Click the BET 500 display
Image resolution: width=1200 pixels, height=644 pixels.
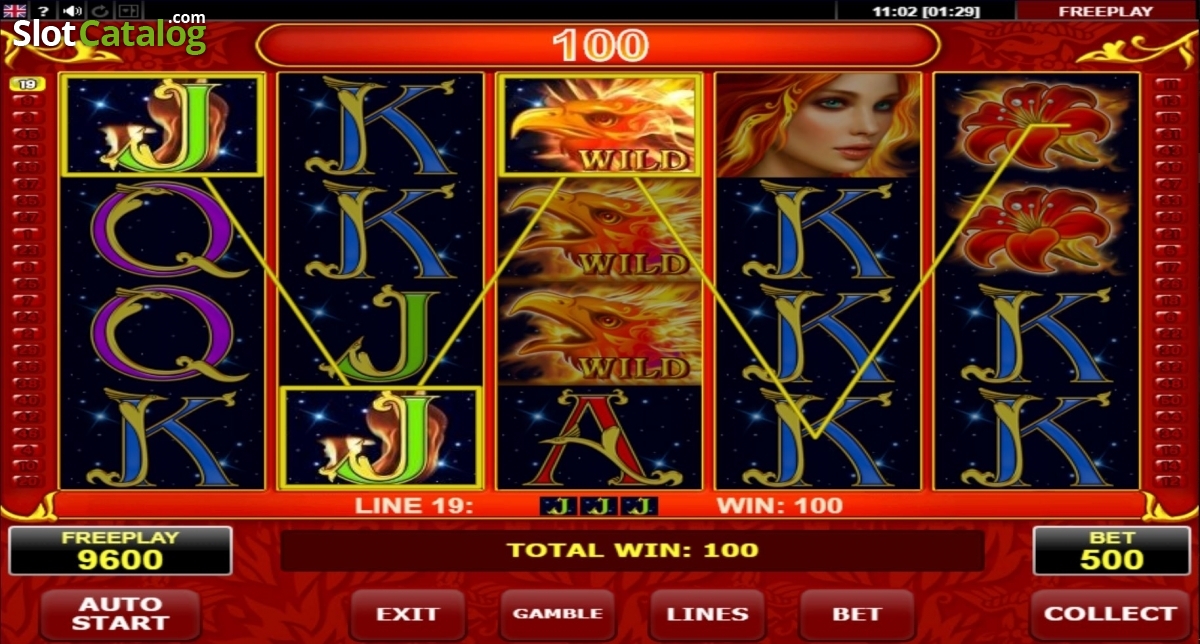pos(1110,550)
